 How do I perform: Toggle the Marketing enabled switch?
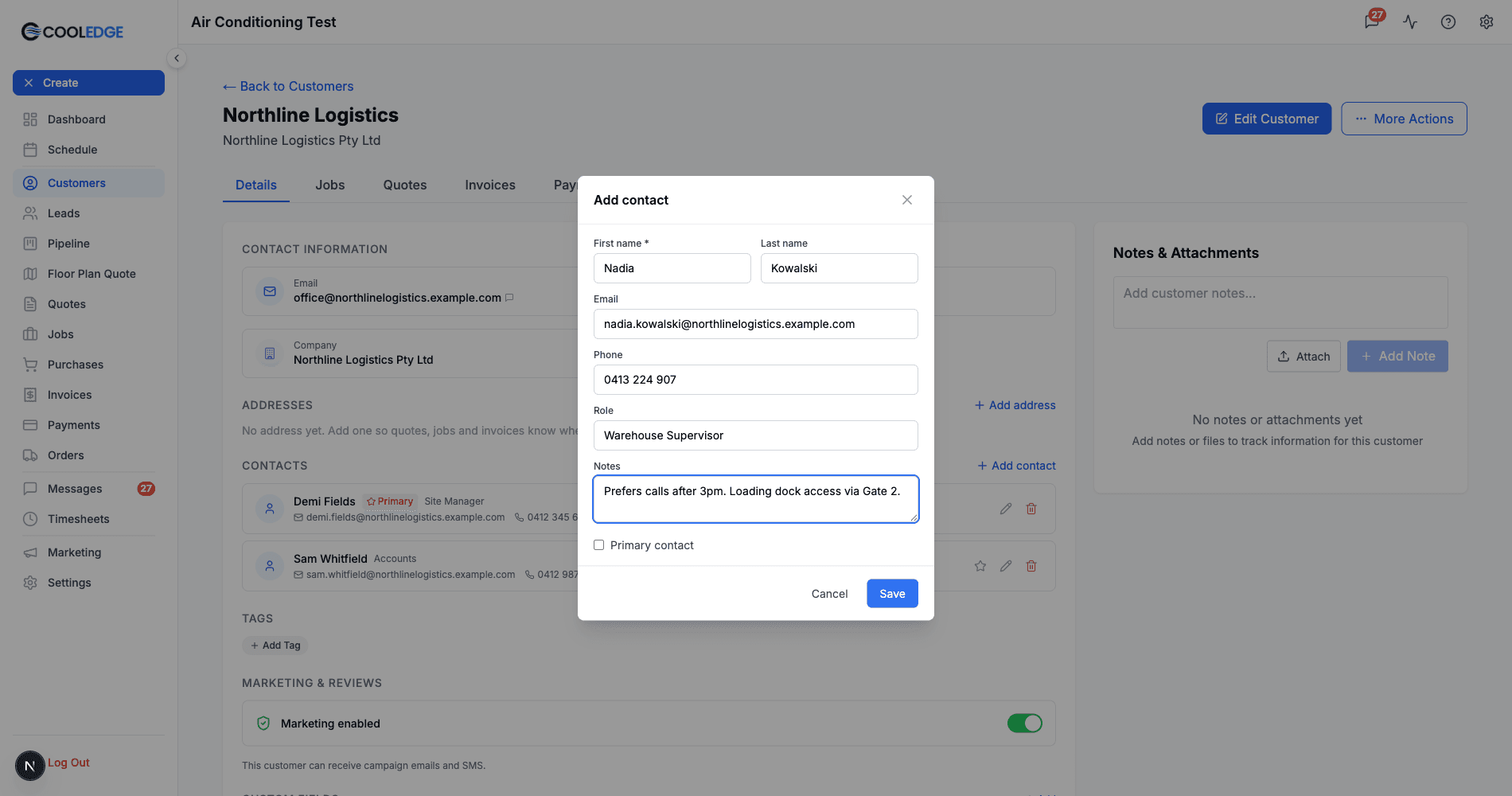point(1025,724)
